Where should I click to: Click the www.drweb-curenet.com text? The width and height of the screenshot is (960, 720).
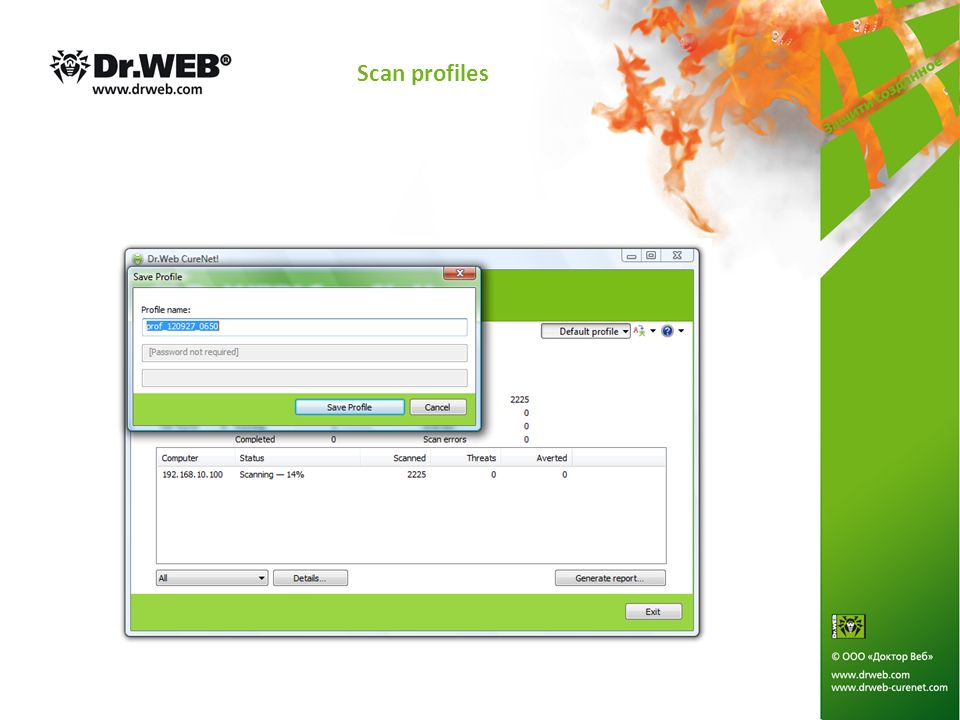(x=889, y=688)
